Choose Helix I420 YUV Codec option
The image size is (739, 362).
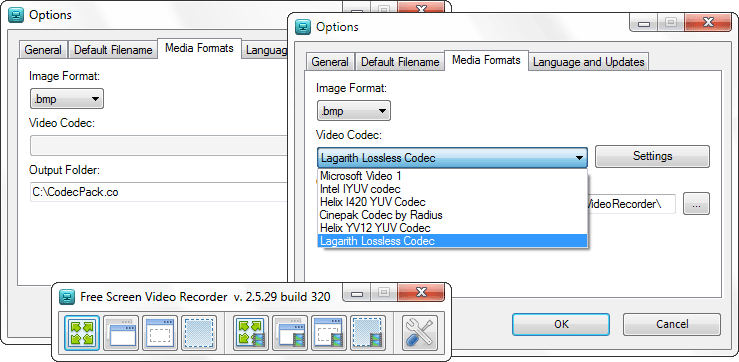point(452,202)
